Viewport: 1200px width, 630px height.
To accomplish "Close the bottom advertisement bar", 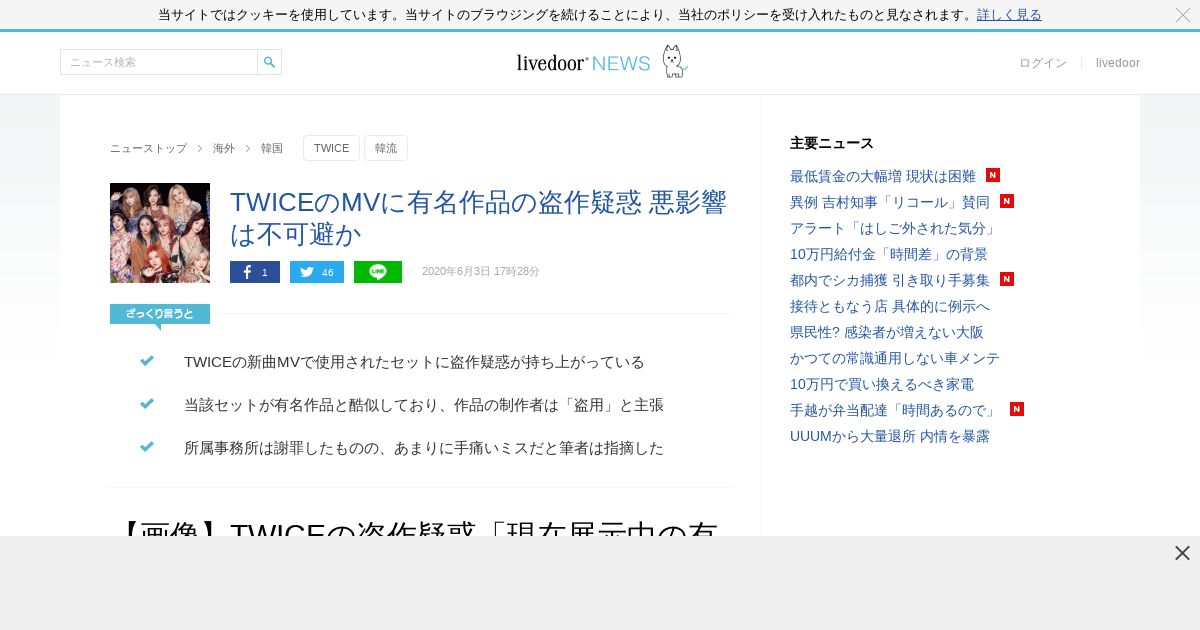I will (1182, 553).
